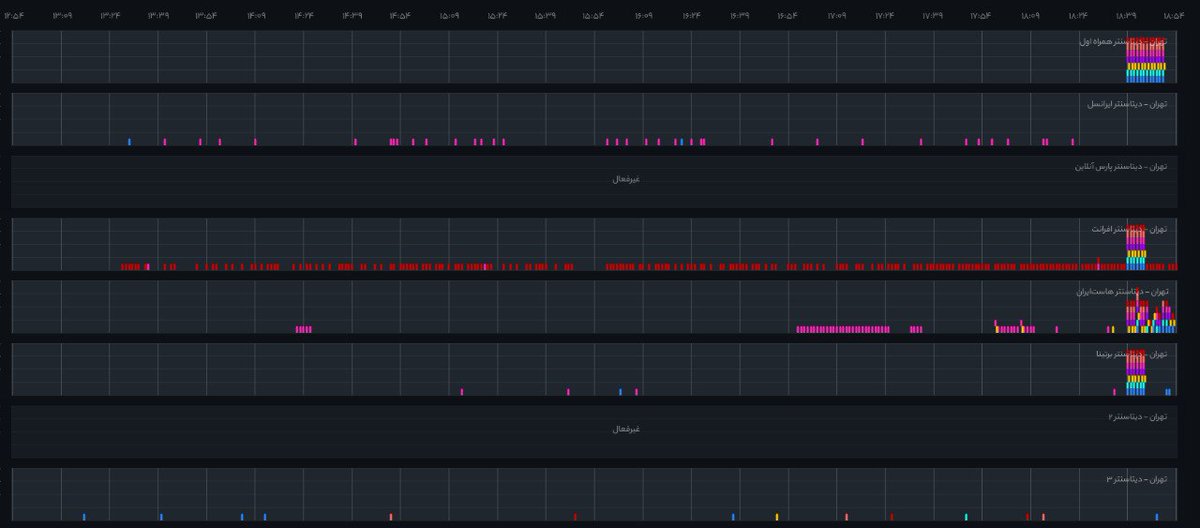Click the 18:54 time axis label
The image size is (1200, 528).
click(1174, 16)
